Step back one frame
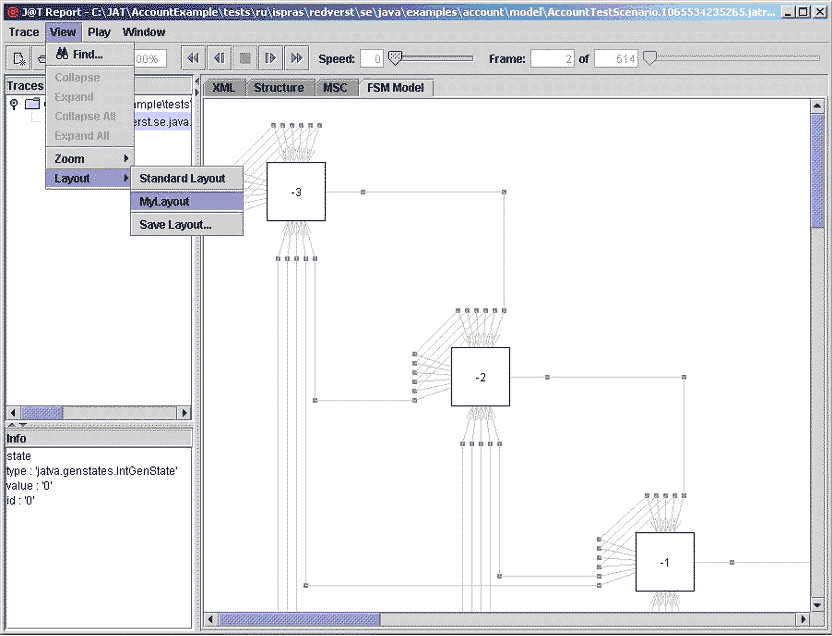 coord(219,59)
